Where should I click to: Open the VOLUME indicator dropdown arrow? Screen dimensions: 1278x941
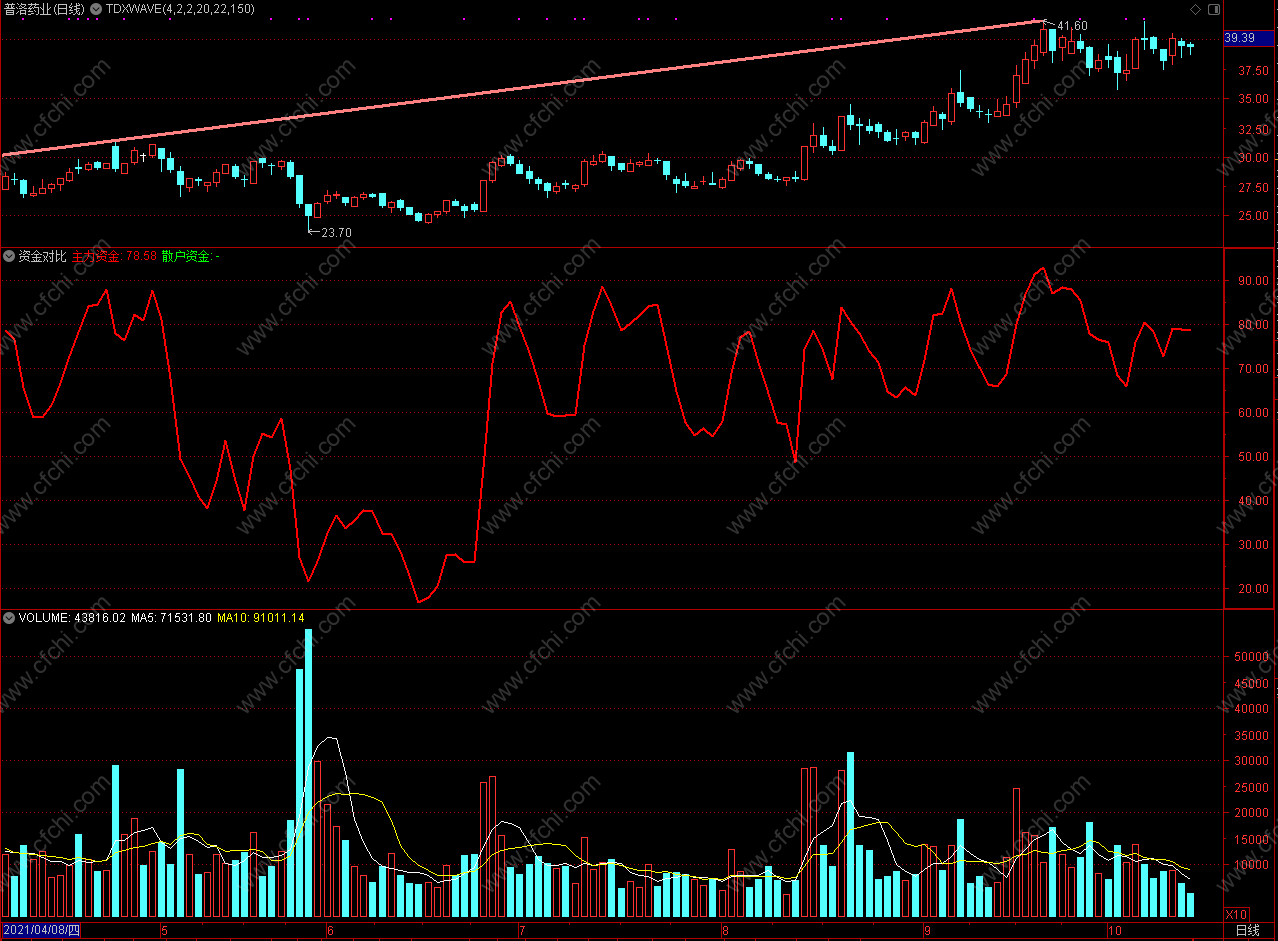tap(9, 618)
